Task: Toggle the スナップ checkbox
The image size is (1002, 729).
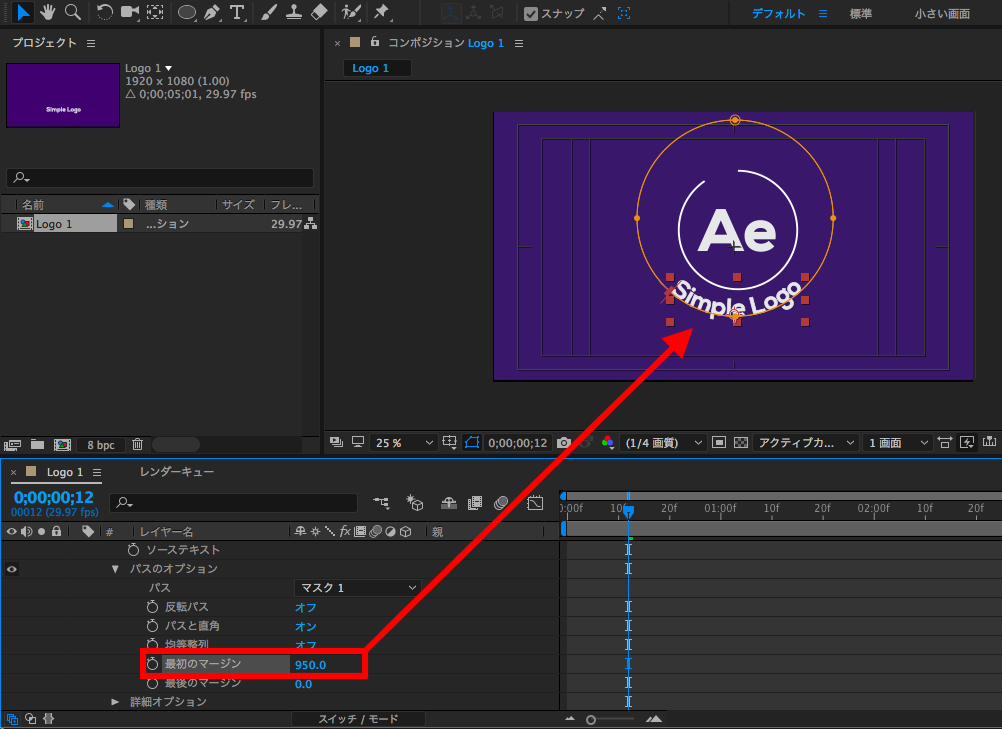Action: (x=531, y=14)
